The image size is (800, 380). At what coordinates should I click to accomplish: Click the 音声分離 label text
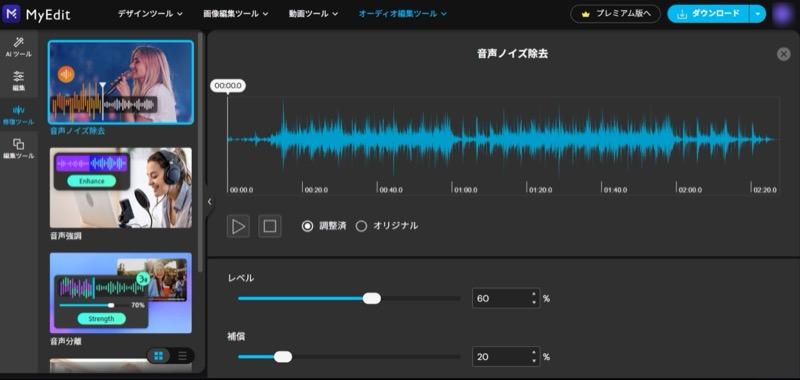(66, 342)
